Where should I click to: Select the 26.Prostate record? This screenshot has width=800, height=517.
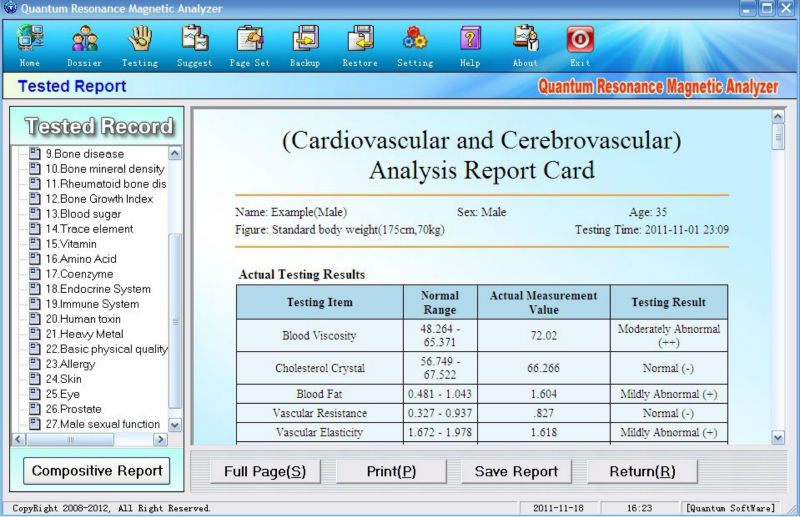(73, 409)
